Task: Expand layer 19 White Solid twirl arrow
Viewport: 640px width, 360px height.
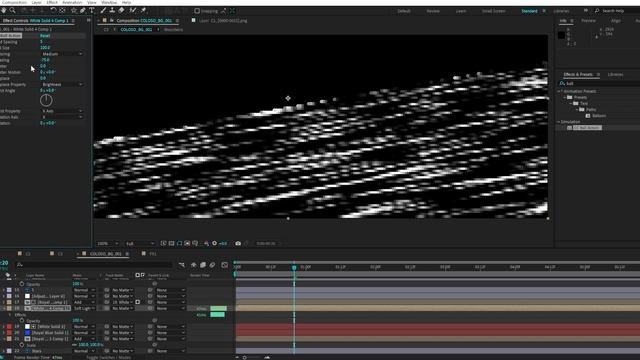Action: click(4, 327)
